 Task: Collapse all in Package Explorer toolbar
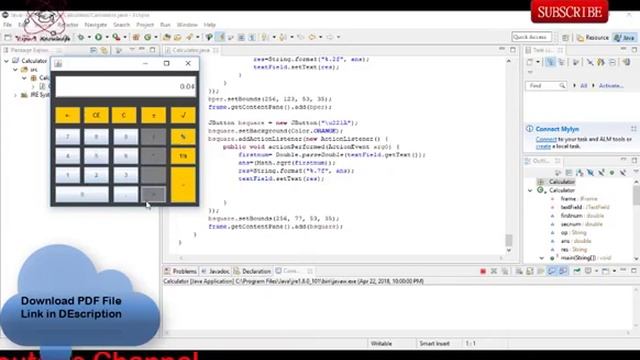(x=93, y=50)
